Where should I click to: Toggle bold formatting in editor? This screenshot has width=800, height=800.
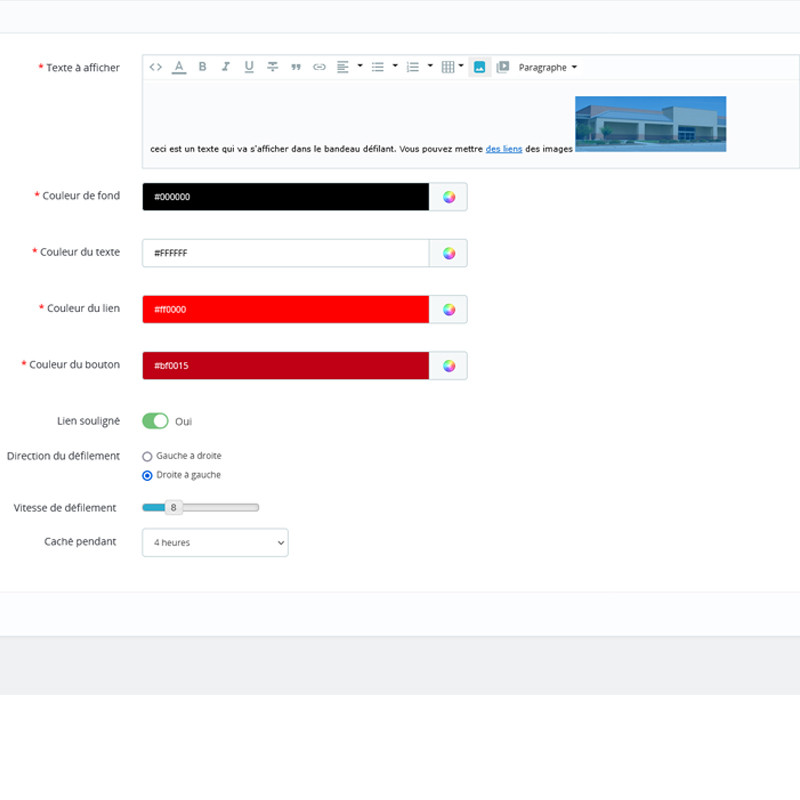(x=202, y=67)
